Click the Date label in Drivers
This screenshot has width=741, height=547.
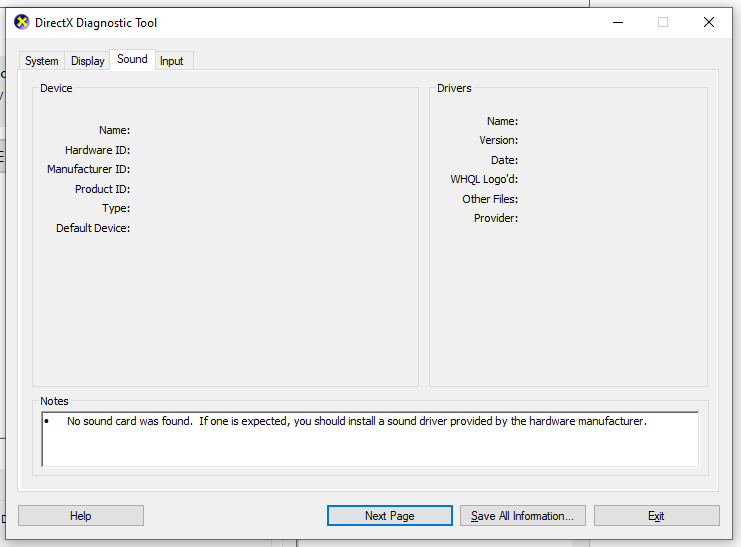[x=504, y=160]
